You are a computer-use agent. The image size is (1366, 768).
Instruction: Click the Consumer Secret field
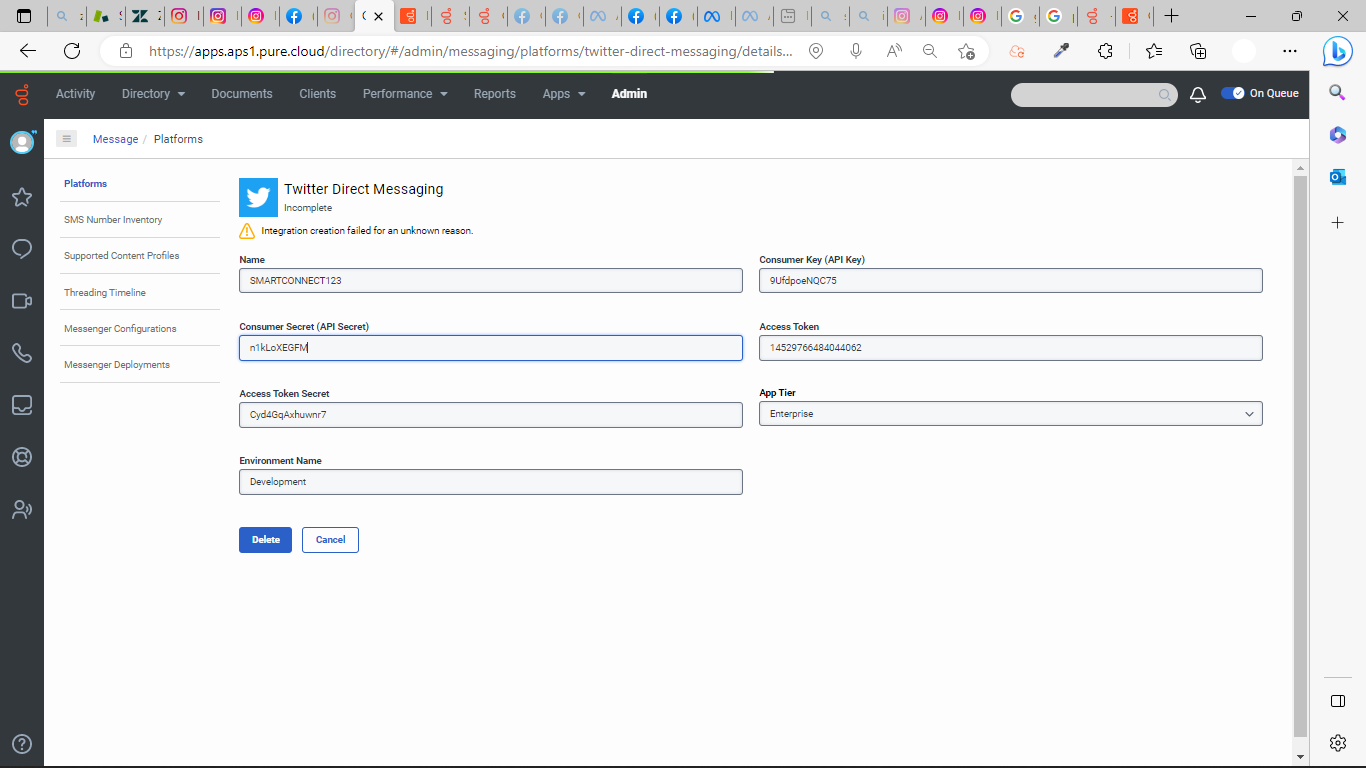(491, 348)
